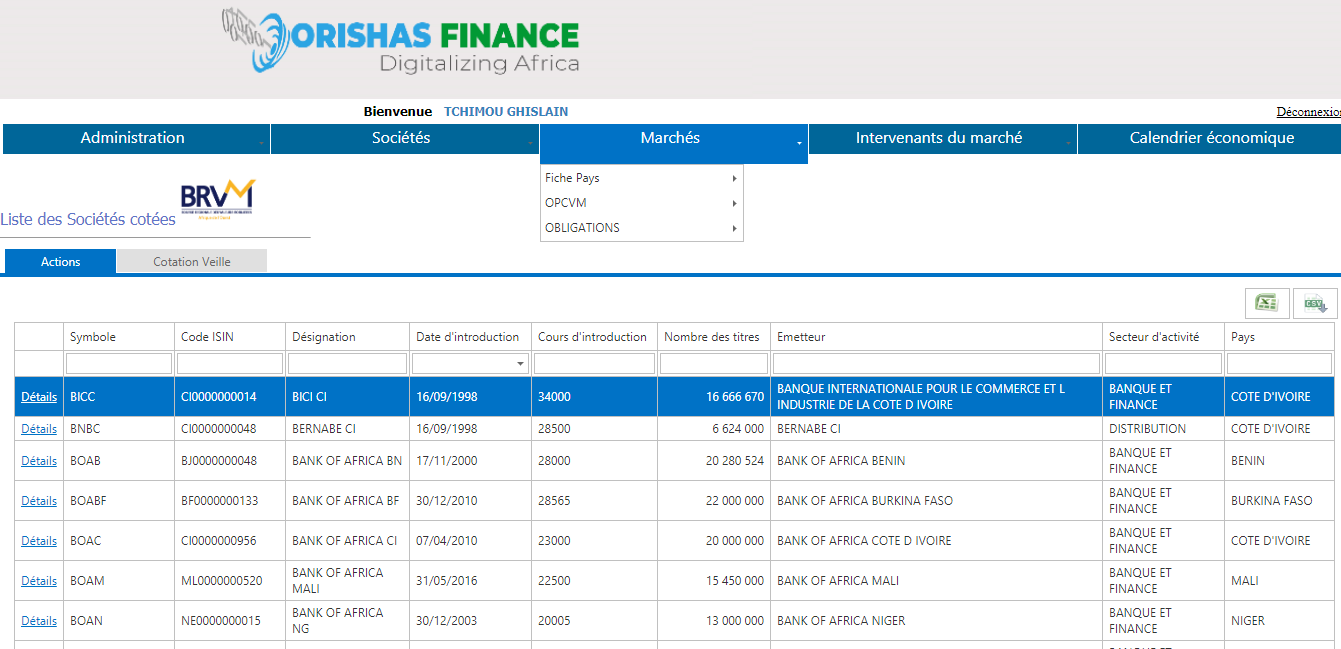Expand the OPCVM submenu
Image resolution: width=1341 pixels, height=649 pixels.
(641, 203)
